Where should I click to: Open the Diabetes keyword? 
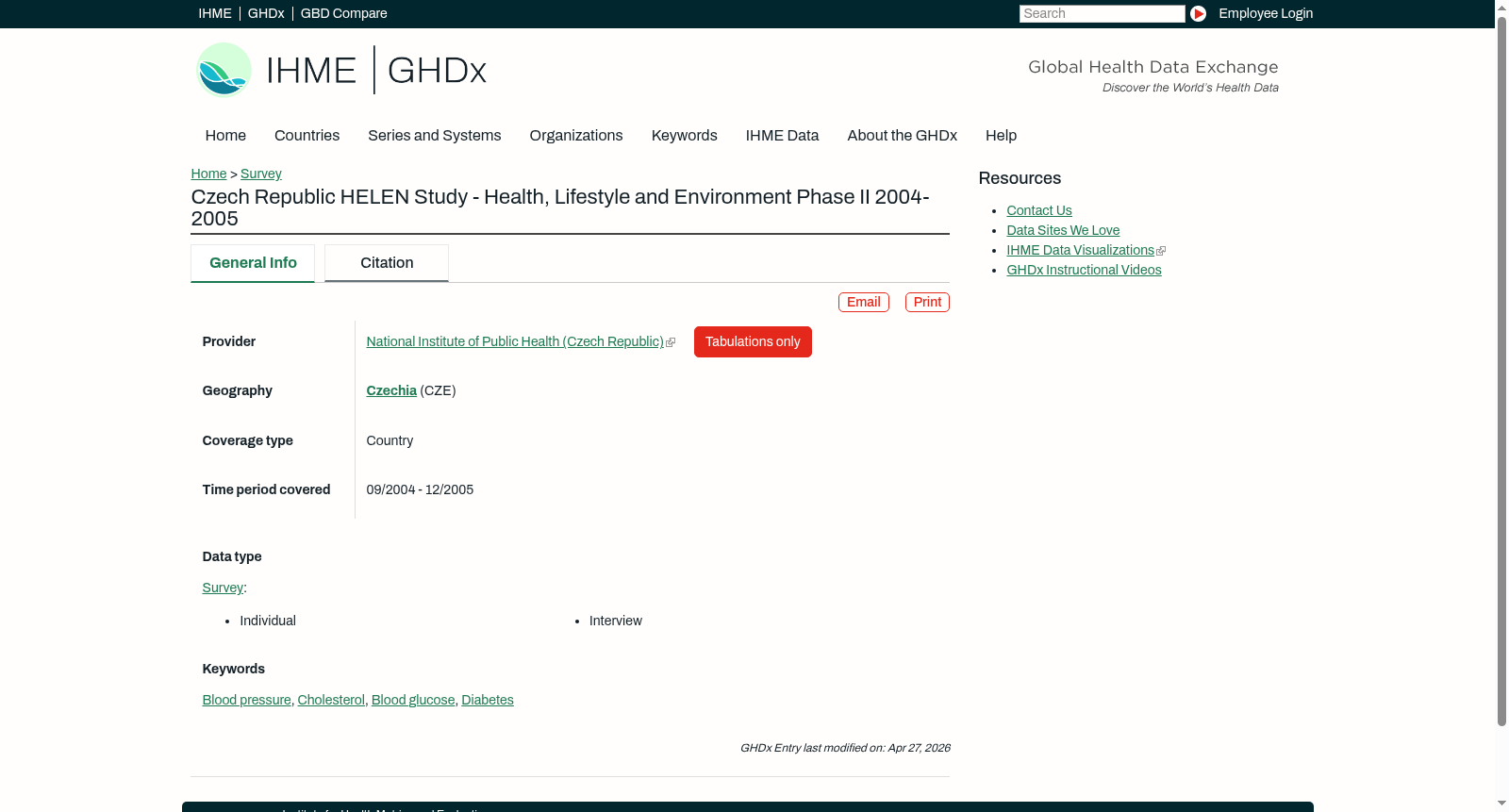coord(488,700)
